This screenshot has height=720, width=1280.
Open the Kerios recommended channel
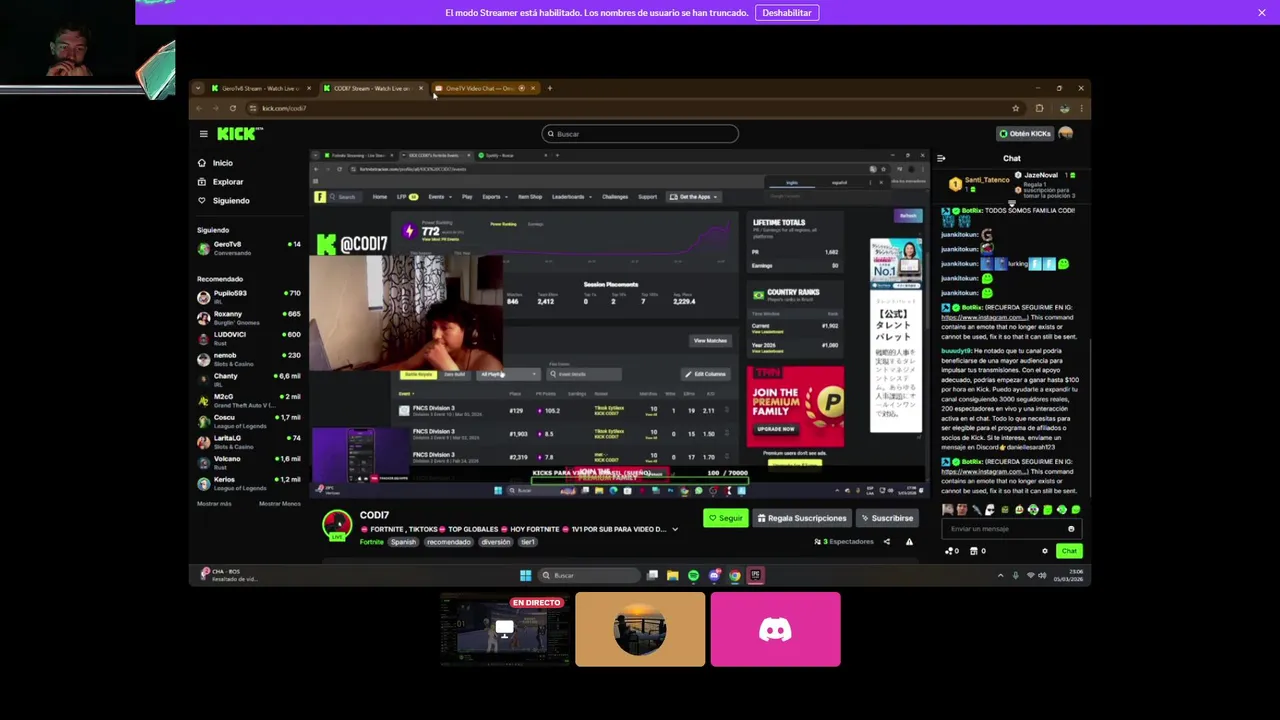(249, 483)
